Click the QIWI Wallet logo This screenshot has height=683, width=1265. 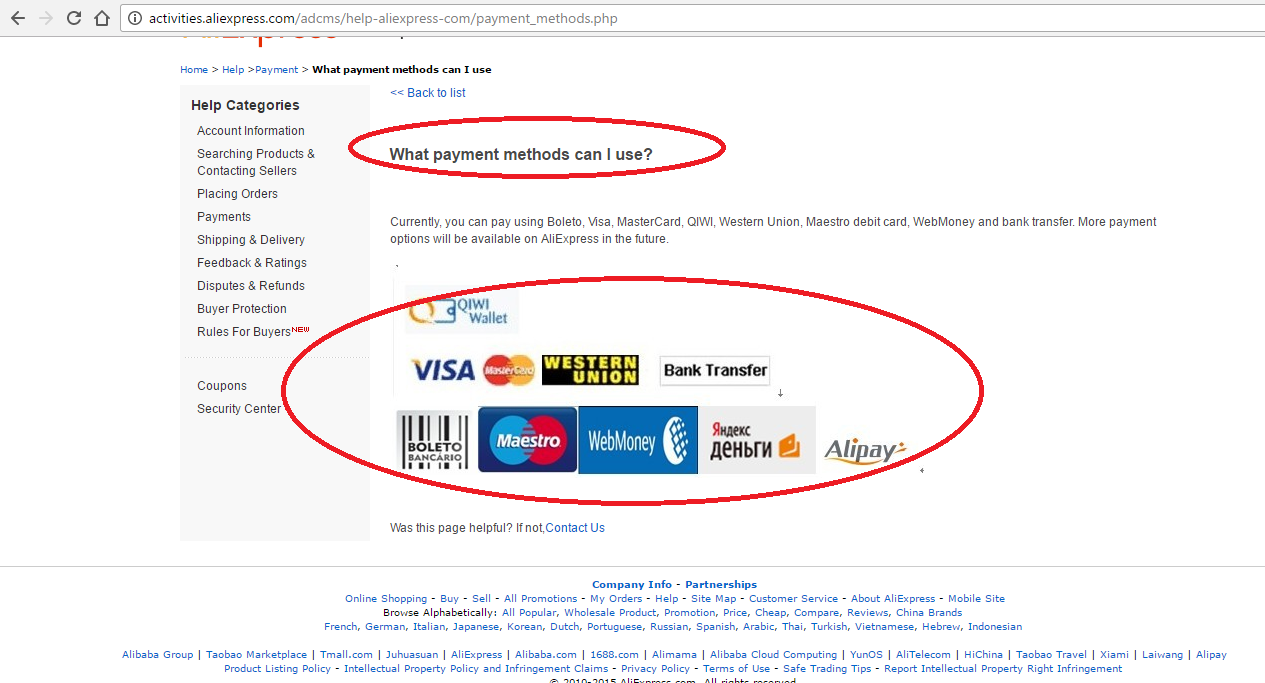pos(463,310)
